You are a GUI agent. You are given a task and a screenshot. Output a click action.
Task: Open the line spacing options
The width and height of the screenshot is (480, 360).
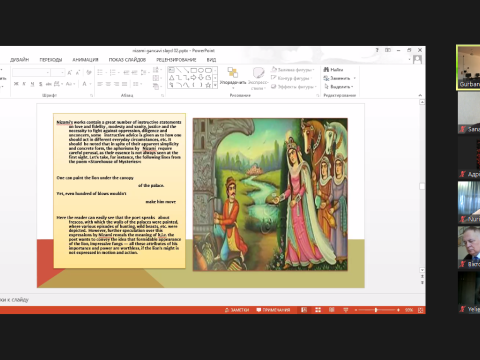pyautogui.click(x=144, y=72)
